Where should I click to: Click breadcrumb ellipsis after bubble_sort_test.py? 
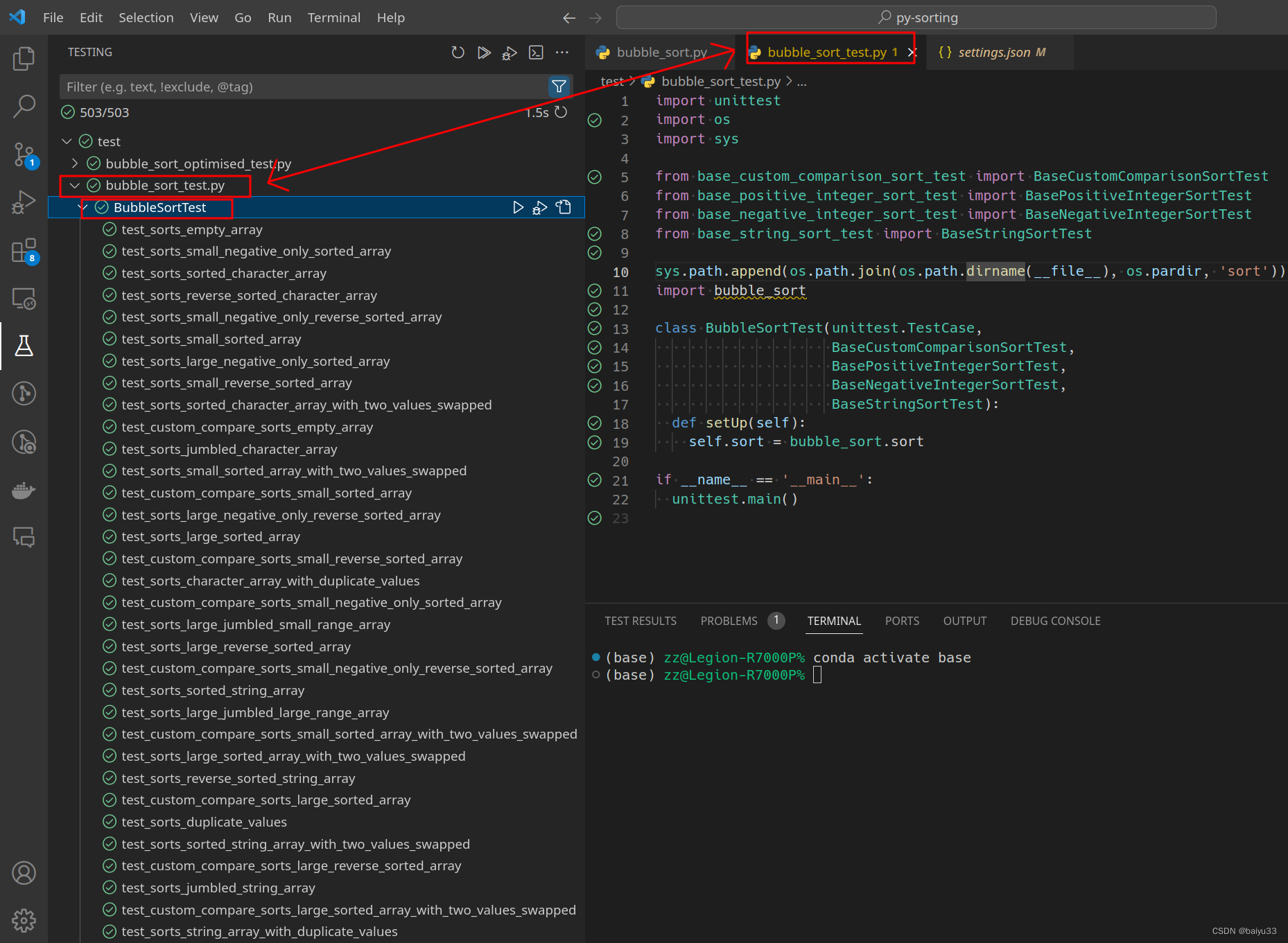tap(802, 82)
